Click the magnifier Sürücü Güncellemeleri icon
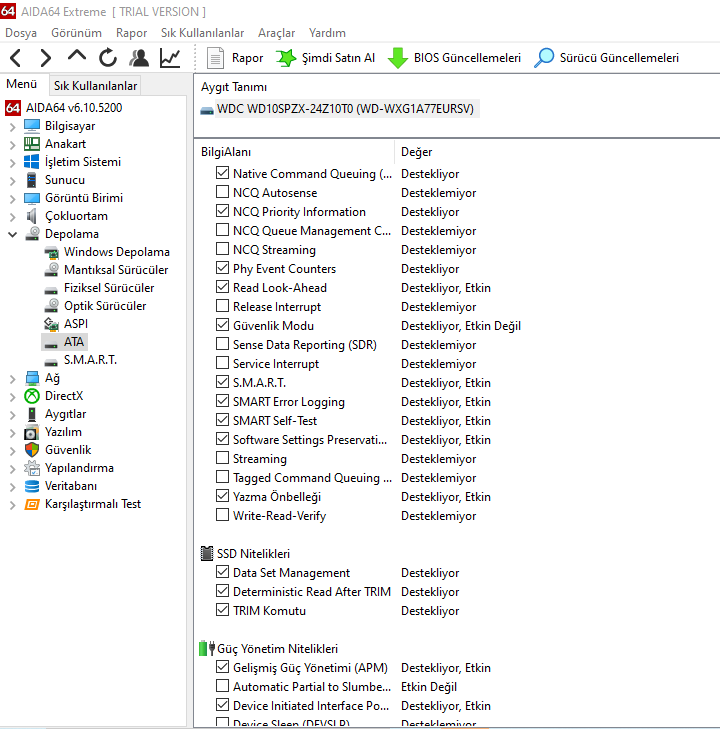Screen dimensions: 720x729 pos(544,58)
